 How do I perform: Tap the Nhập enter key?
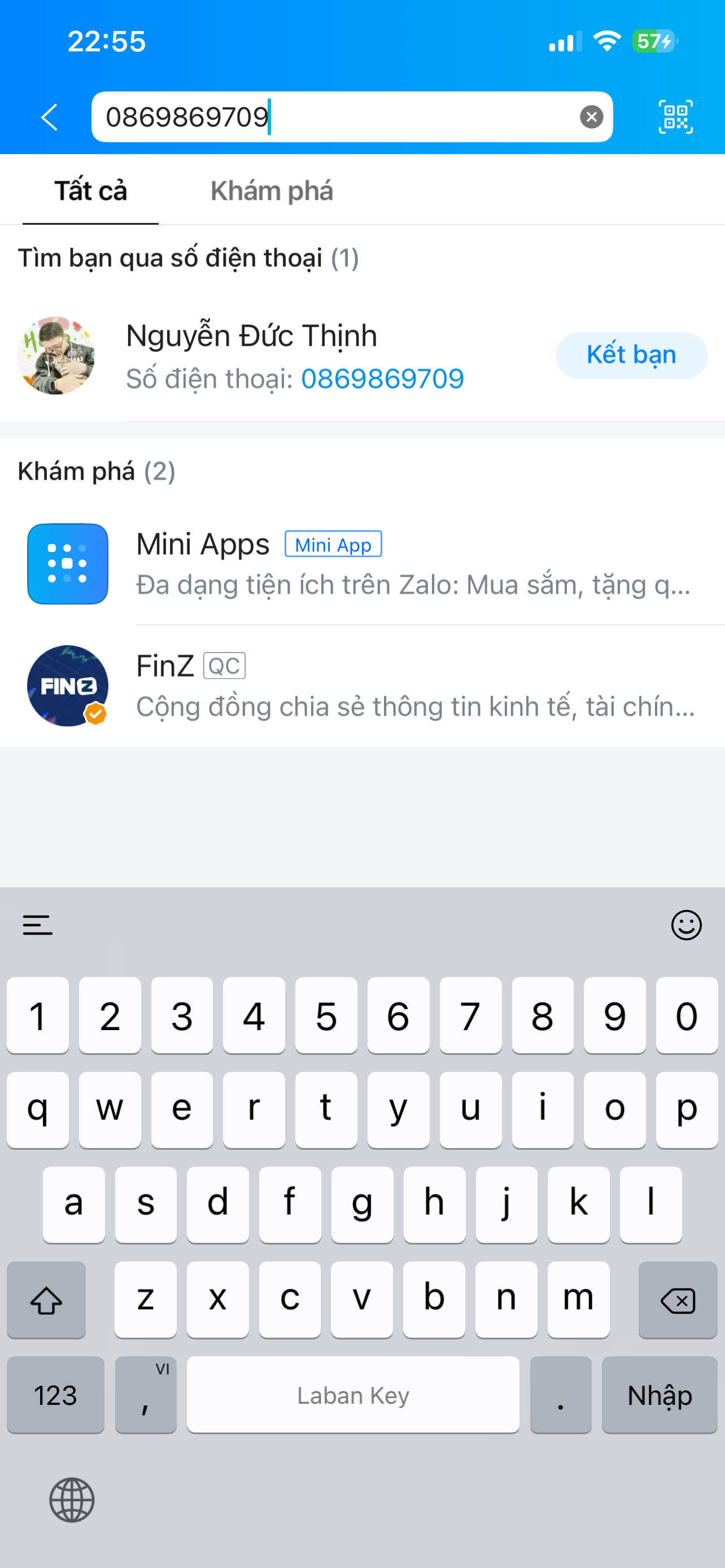point(660,1395)
